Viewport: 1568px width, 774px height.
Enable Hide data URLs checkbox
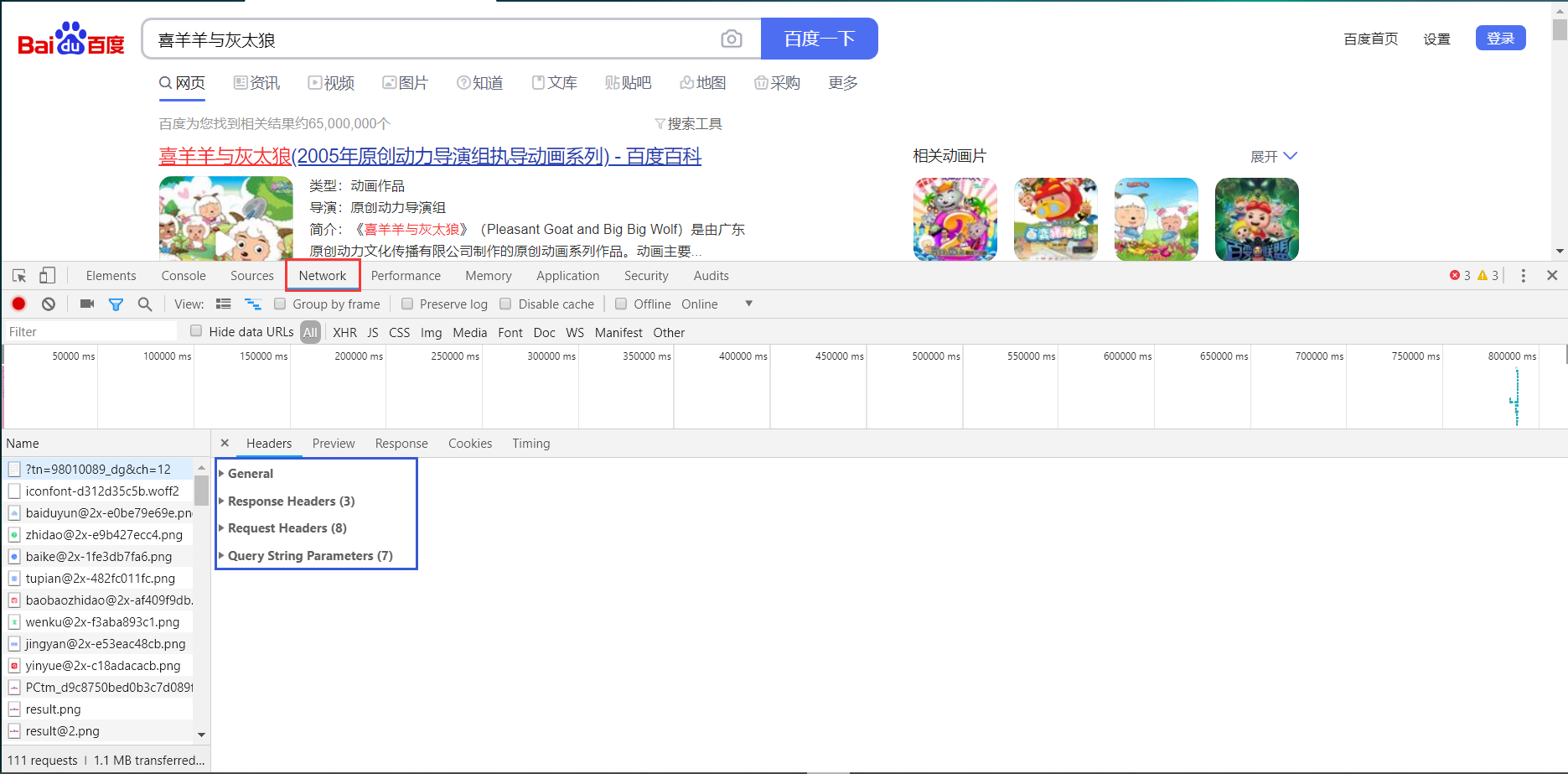pos(196,330)
